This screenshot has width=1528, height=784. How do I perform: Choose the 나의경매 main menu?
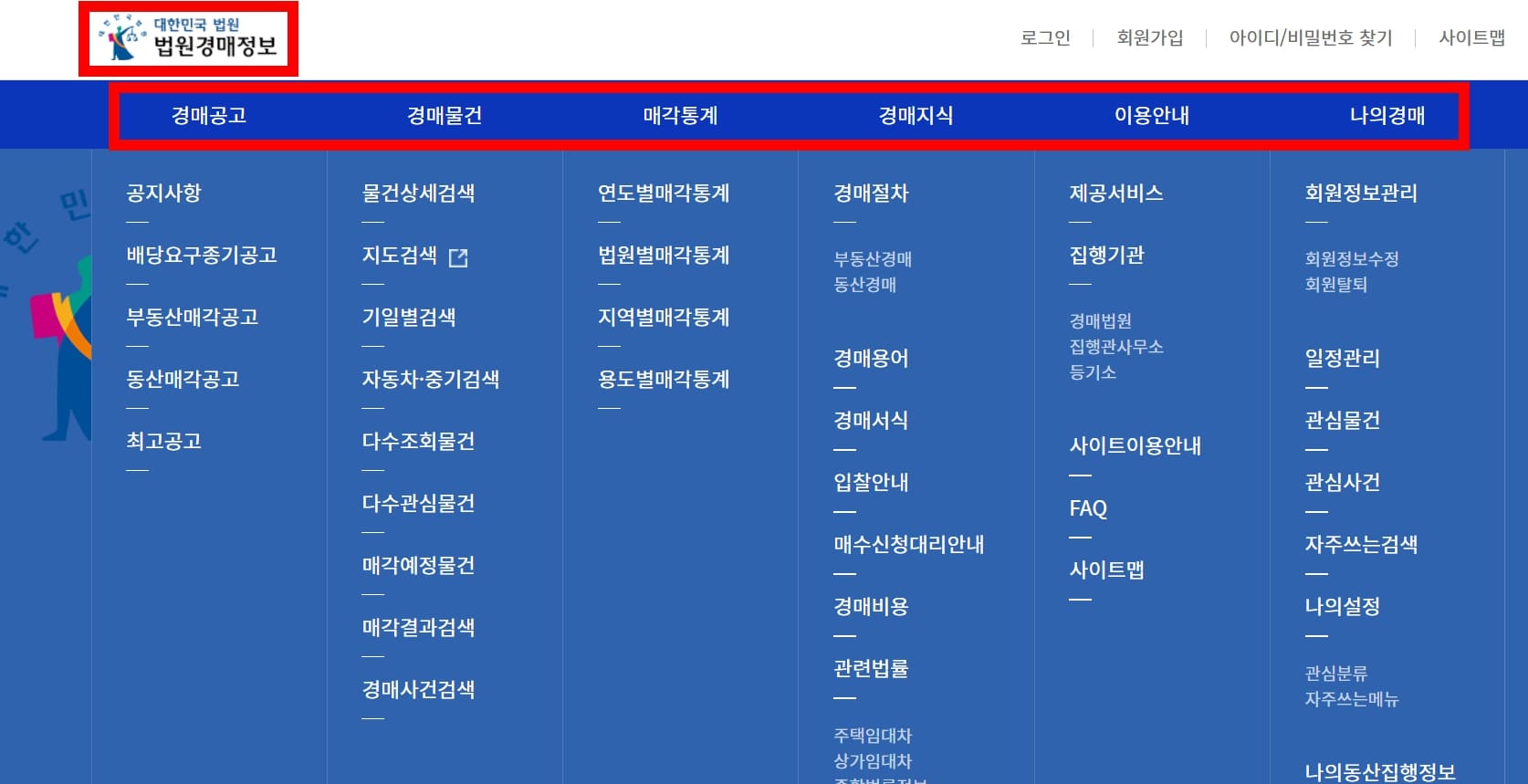tap(1387, 115)
